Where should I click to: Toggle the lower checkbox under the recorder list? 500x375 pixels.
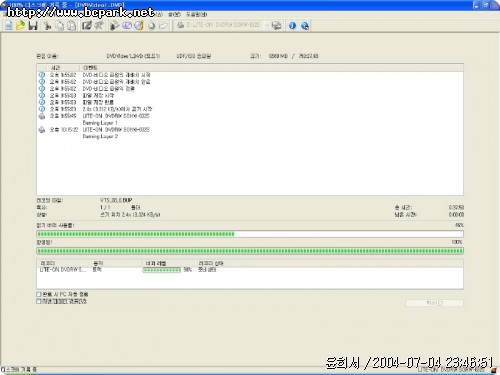39,301
